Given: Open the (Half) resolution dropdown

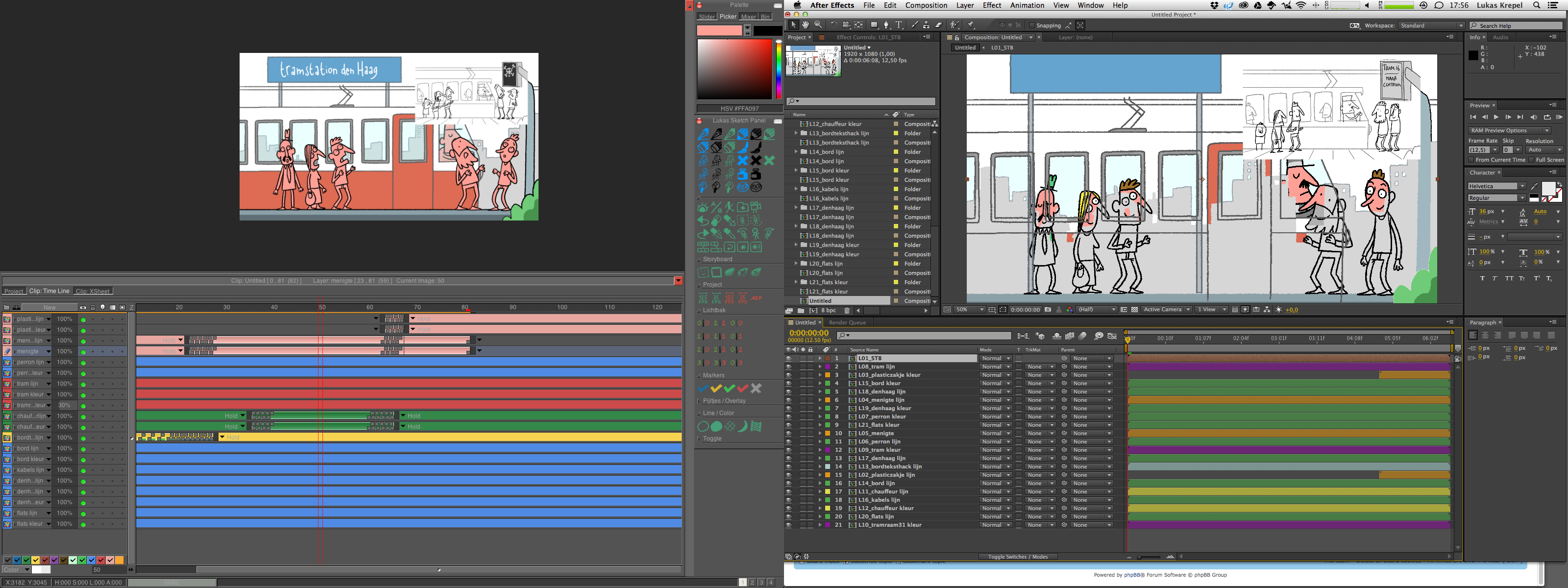Looking at the screenshot, I should coord(1096,310).
